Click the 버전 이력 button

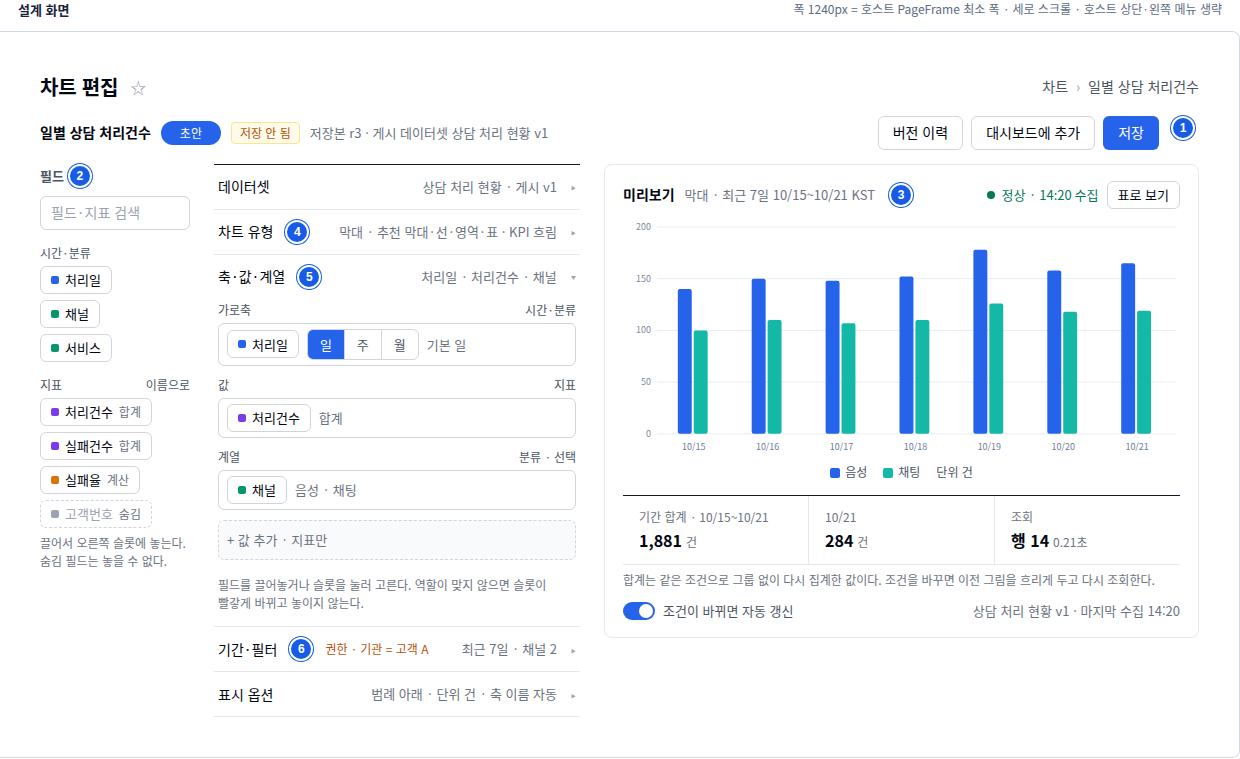(x=920, y=133)
